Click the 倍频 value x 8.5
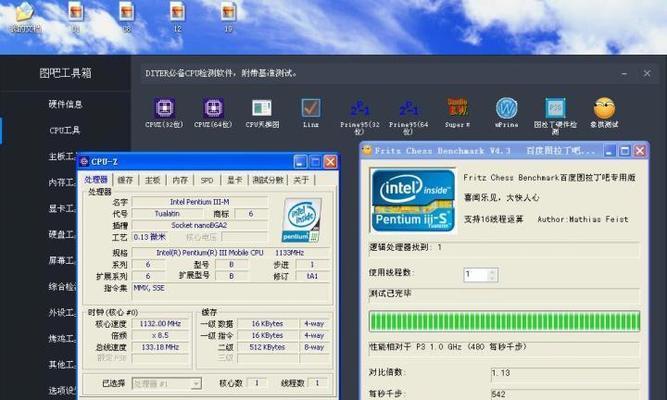The image size is (667, 400). coord(160,336)
